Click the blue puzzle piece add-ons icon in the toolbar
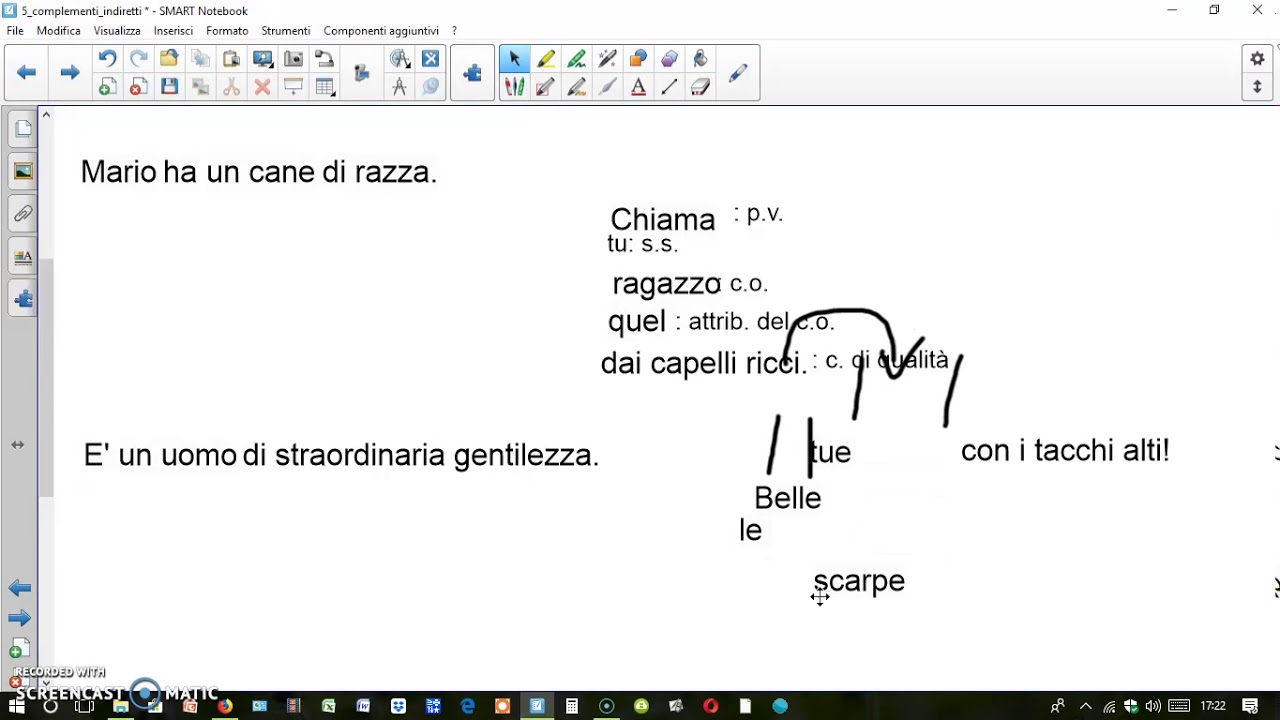The width and height of the screenshot is (1280, 720). (472, 72)
